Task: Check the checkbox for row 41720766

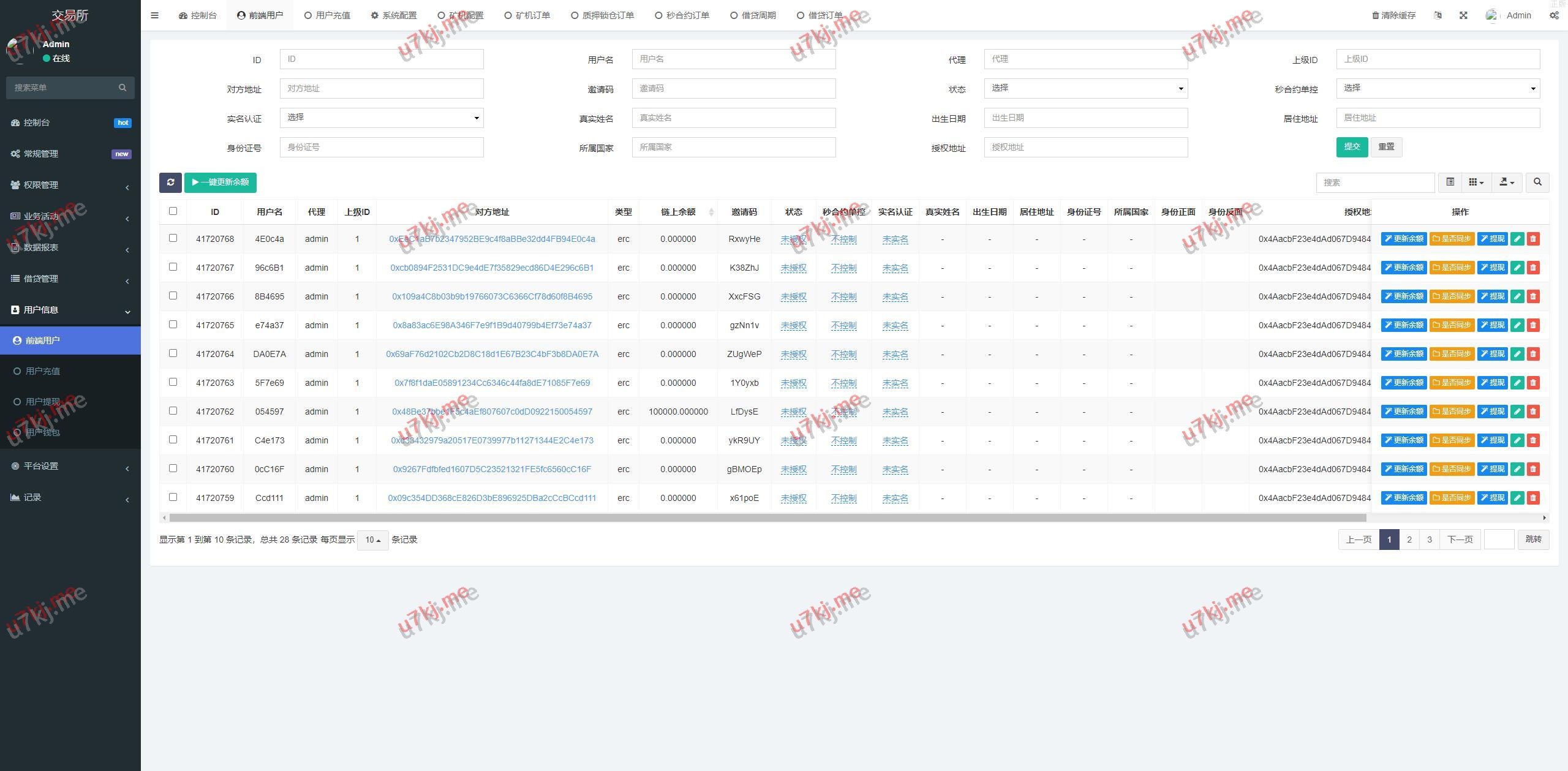Action: [173, 296]
